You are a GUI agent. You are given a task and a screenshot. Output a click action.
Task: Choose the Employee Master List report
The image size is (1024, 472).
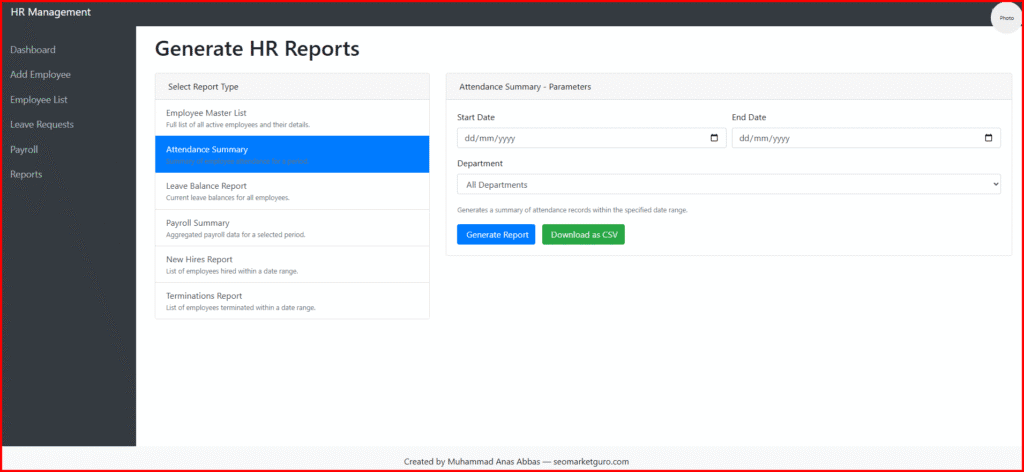click(x=292, y=118)
